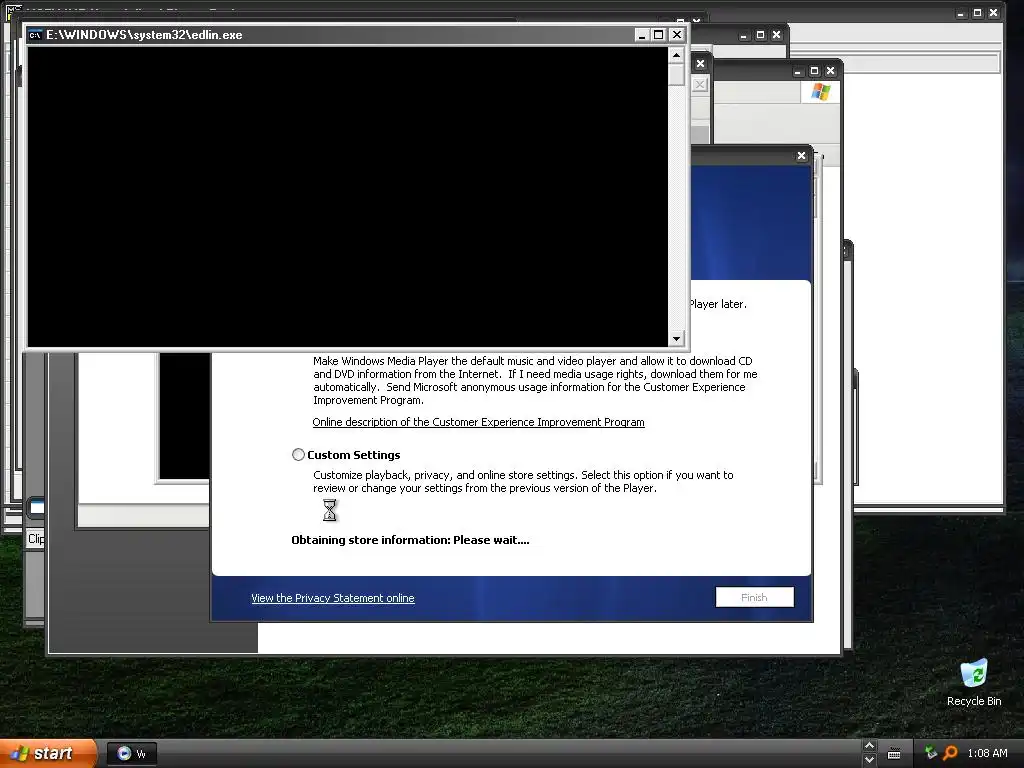Screen dimensions: 1024x768
Task: Close the Windows Media Player setup dialog
Action: [801, 155]
